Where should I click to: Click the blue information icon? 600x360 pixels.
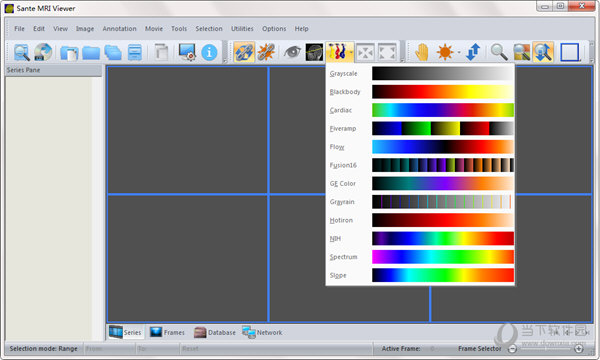(209, 52)
